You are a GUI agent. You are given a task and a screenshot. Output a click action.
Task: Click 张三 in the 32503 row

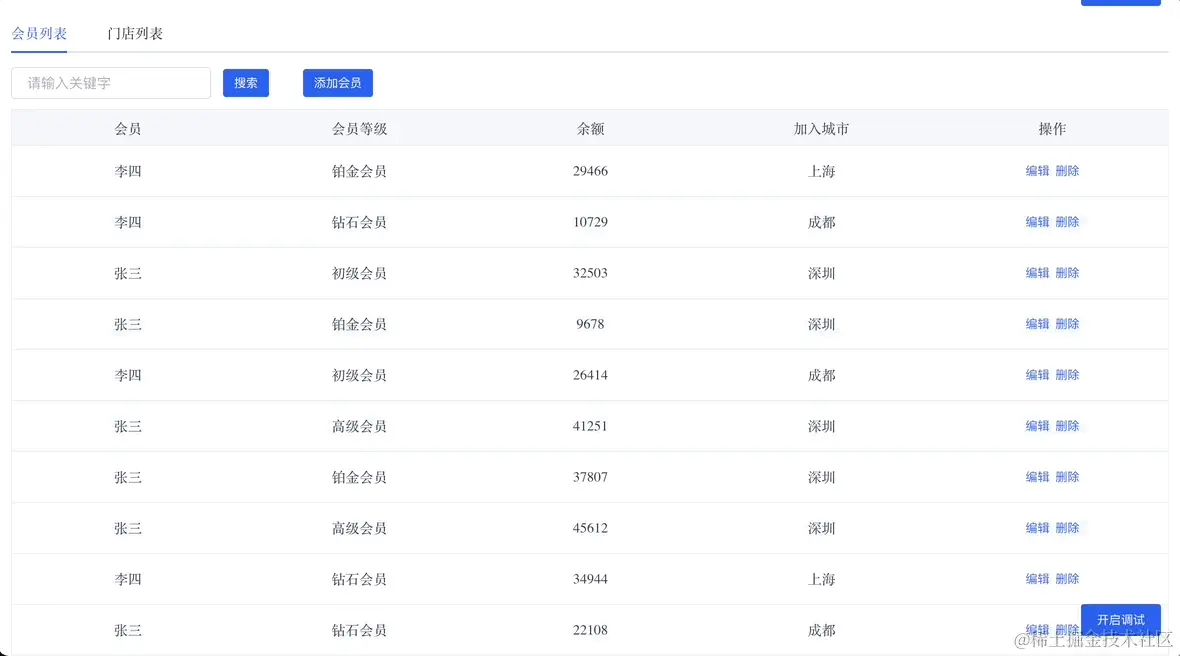tap(127, 273)
